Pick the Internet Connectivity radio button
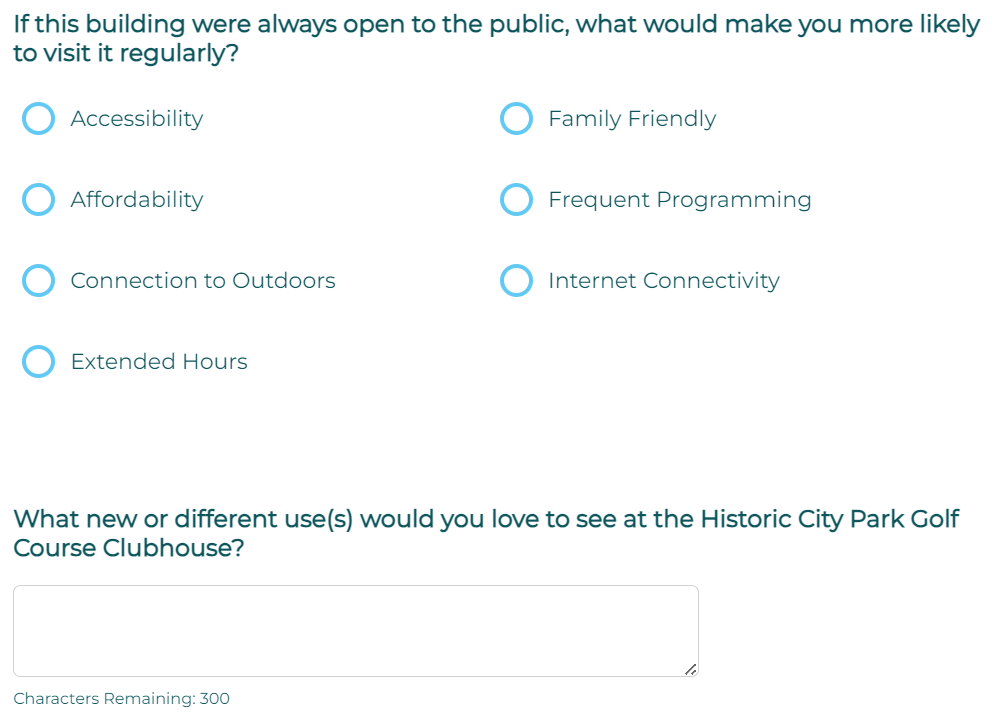This screenshot has width=1008, height=714. coord(516,281)
